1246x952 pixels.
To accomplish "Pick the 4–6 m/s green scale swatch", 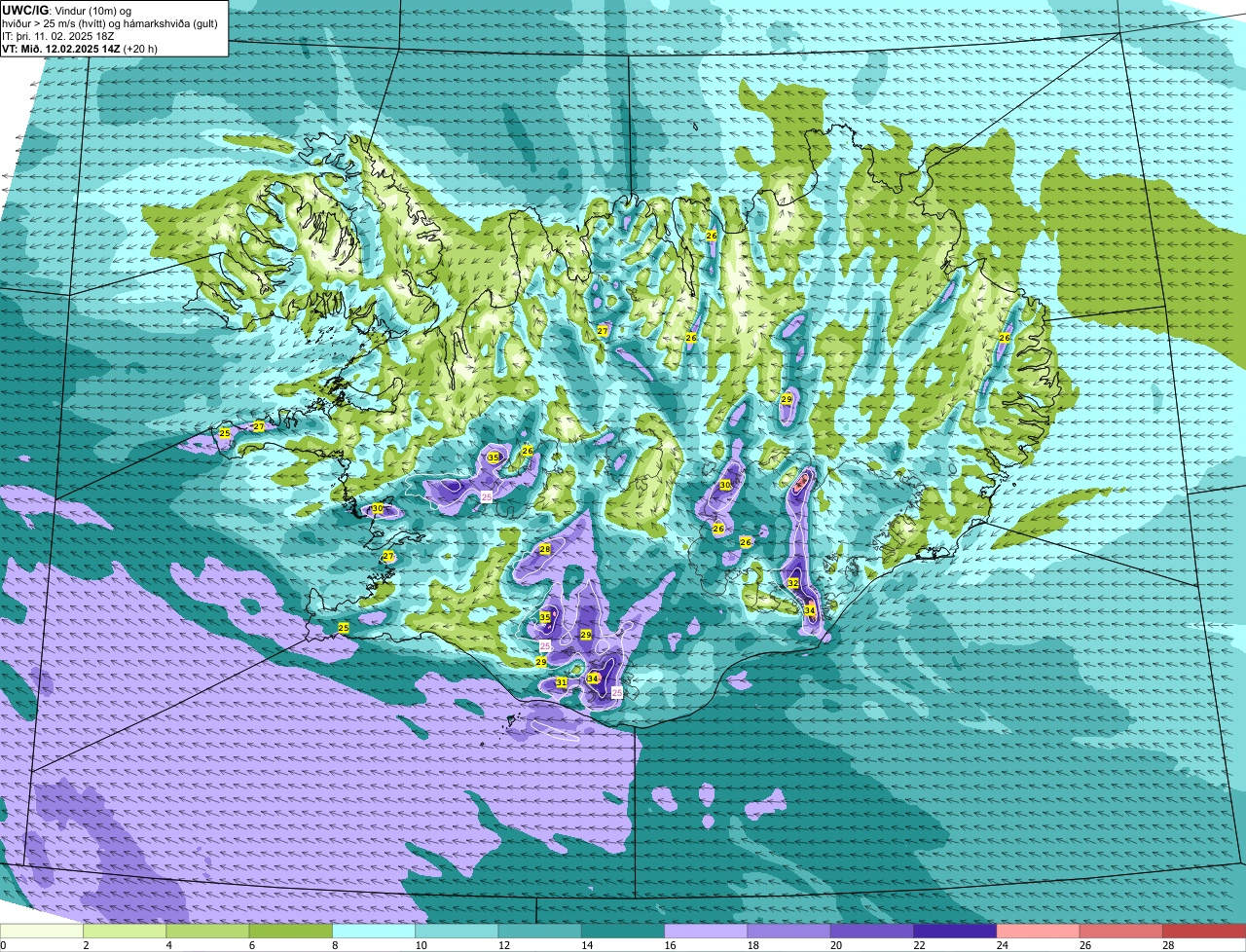I will click(208, 931).
